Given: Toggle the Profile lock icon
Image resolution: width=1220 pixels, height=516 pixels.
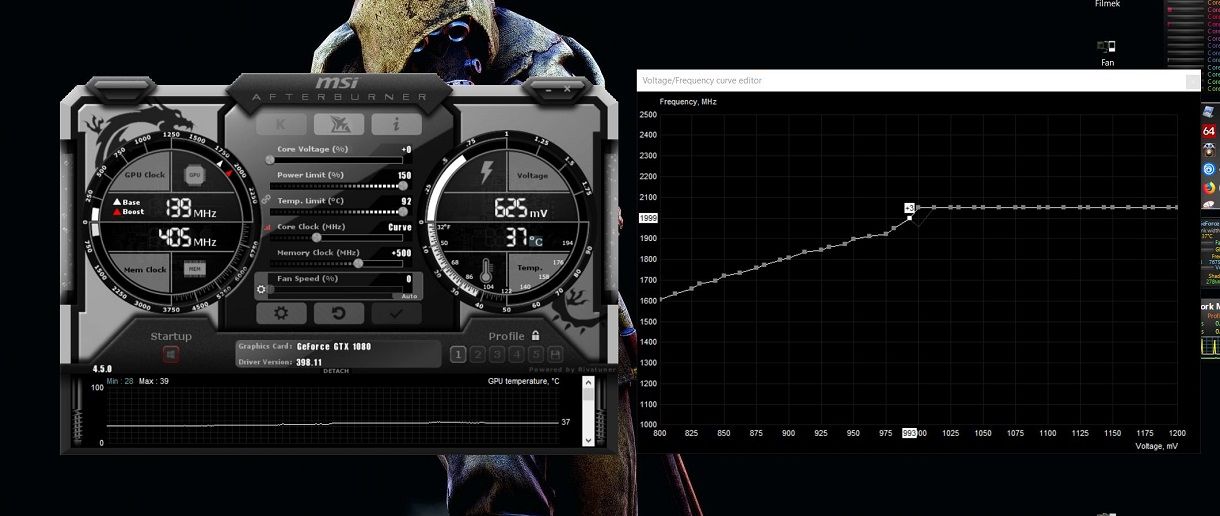Looking at the screenshot, I should [x=536, y=336].
